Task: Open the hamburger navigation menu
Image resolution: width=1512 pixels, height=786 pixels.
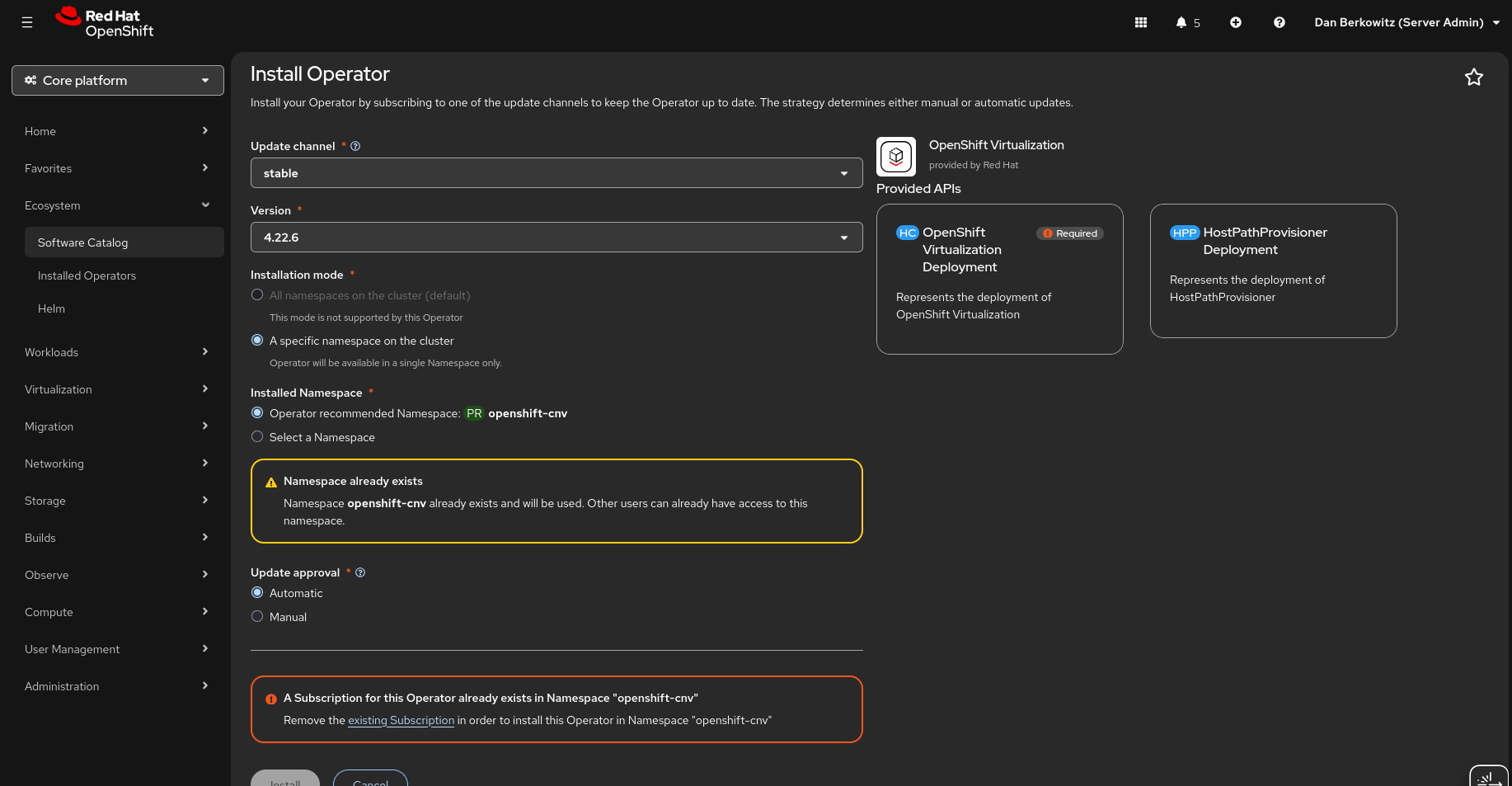Action: point(27,22)
